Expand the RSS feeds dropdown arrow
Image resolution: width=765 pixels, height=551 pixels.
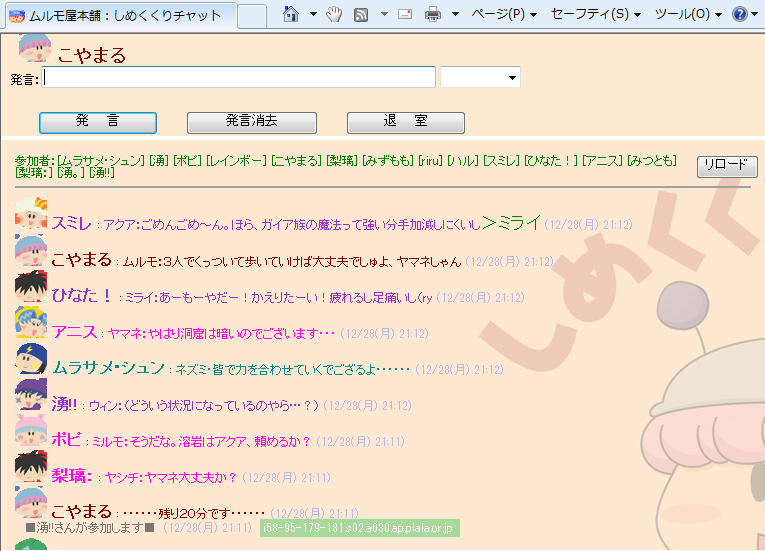(384, 14)
